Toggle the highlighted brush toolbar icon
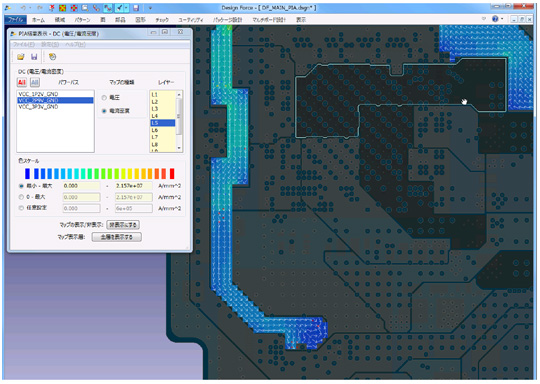Image resolution: width=540 pixels, height=384 pixels. click(x=119, y=8)
